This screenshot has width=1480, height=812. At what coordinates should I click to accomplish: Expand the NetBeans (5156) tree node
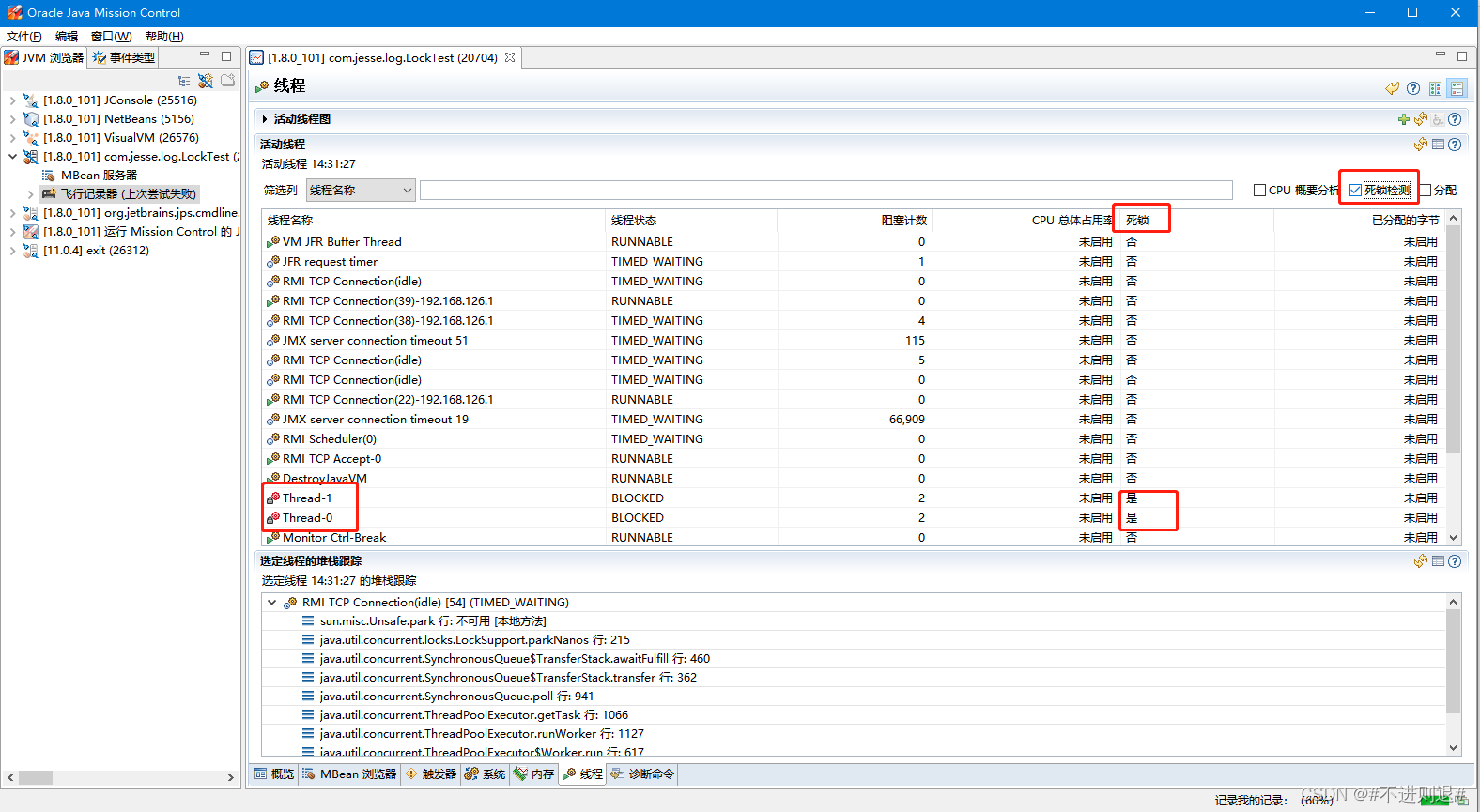point(12,119)
